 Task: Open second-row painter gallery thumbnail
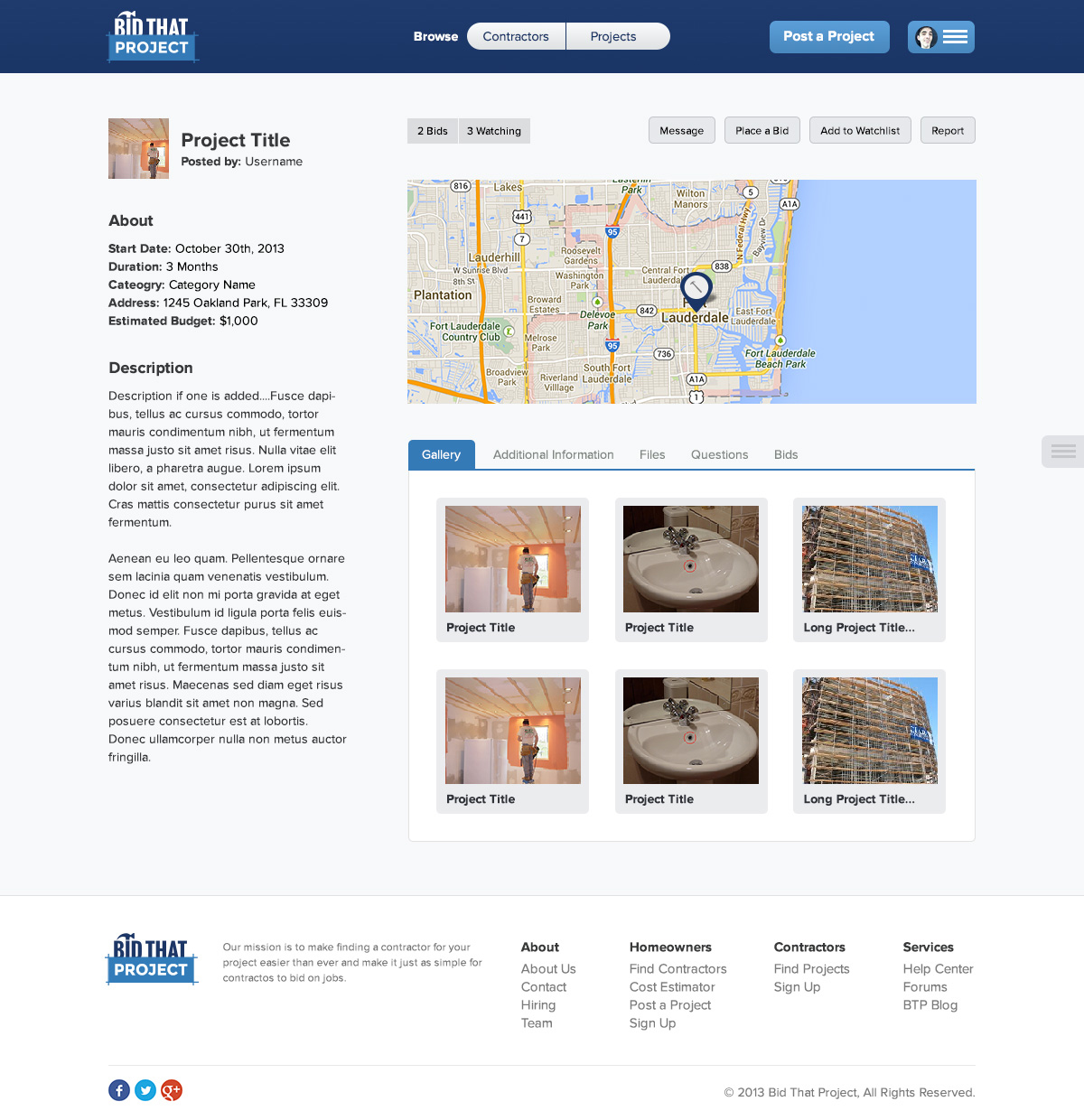pyautogui.click(x=513, y=731)
